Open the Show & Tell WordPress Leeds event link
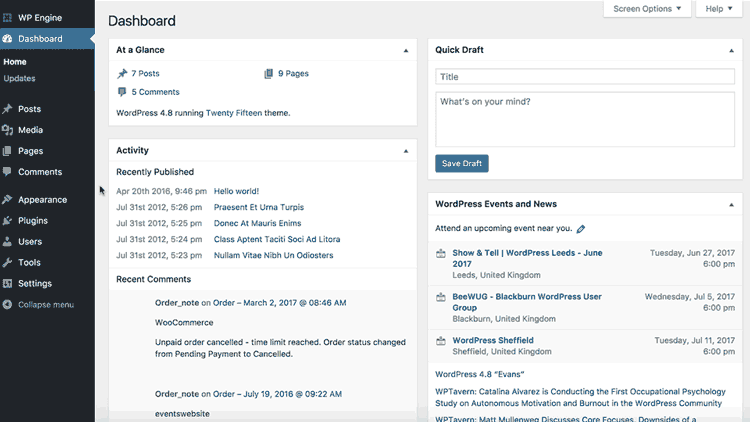The width and height of the screenshot is (750, 422). coord(527,258)
